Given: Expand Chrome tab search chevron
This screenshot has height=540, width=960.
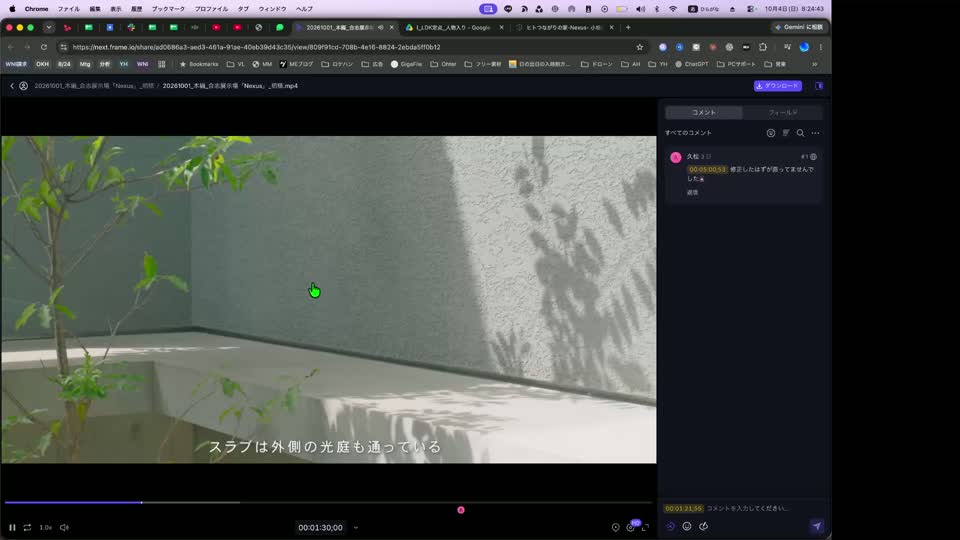Looking at the screenshot, I should click(x=49, y=28).
